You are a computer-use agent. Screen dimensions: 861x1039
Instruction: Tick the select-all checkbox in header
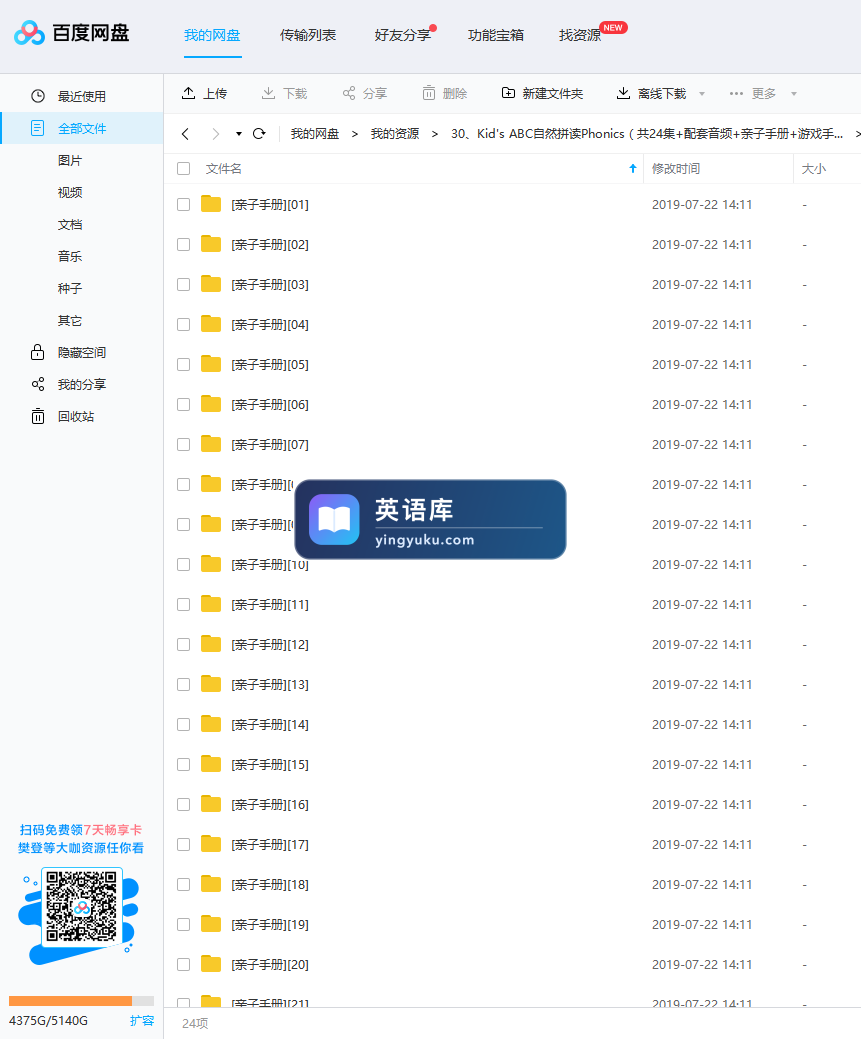click(184, 168)
